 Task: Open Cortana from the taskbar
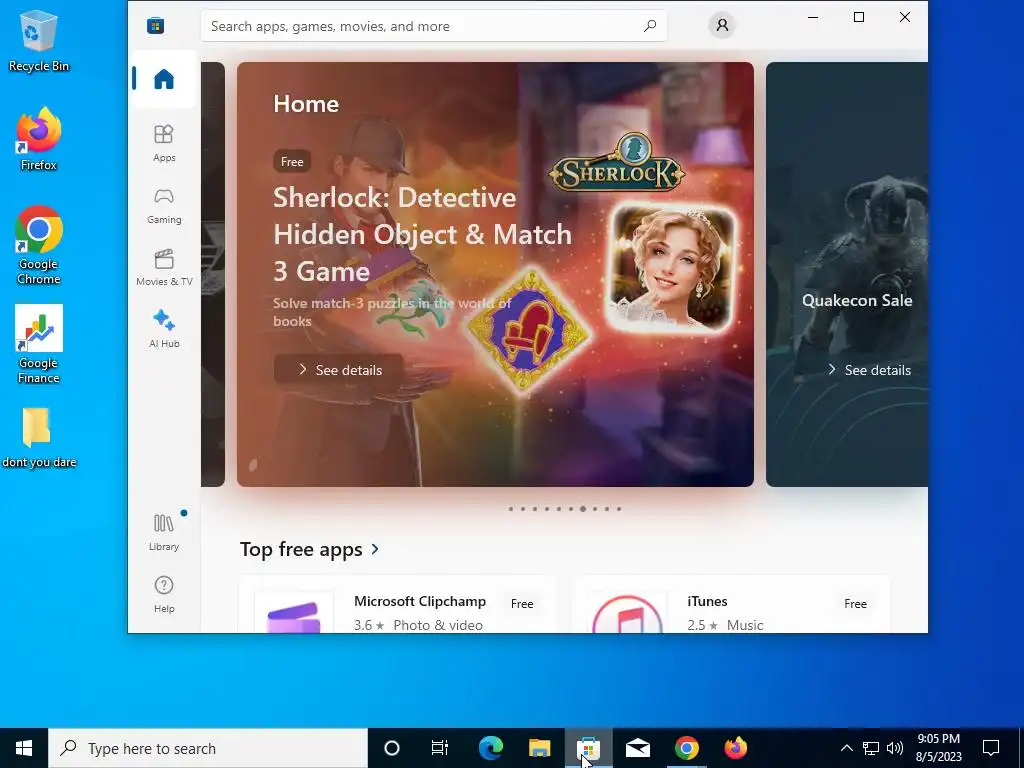coord(392,748)
